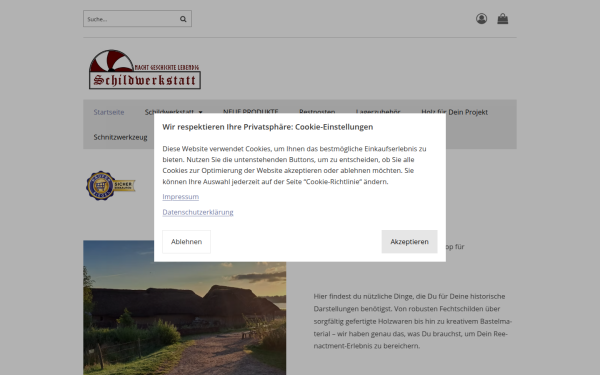Click the cookie dialog heading text
The image size is (600, 375).
[267, 127]
